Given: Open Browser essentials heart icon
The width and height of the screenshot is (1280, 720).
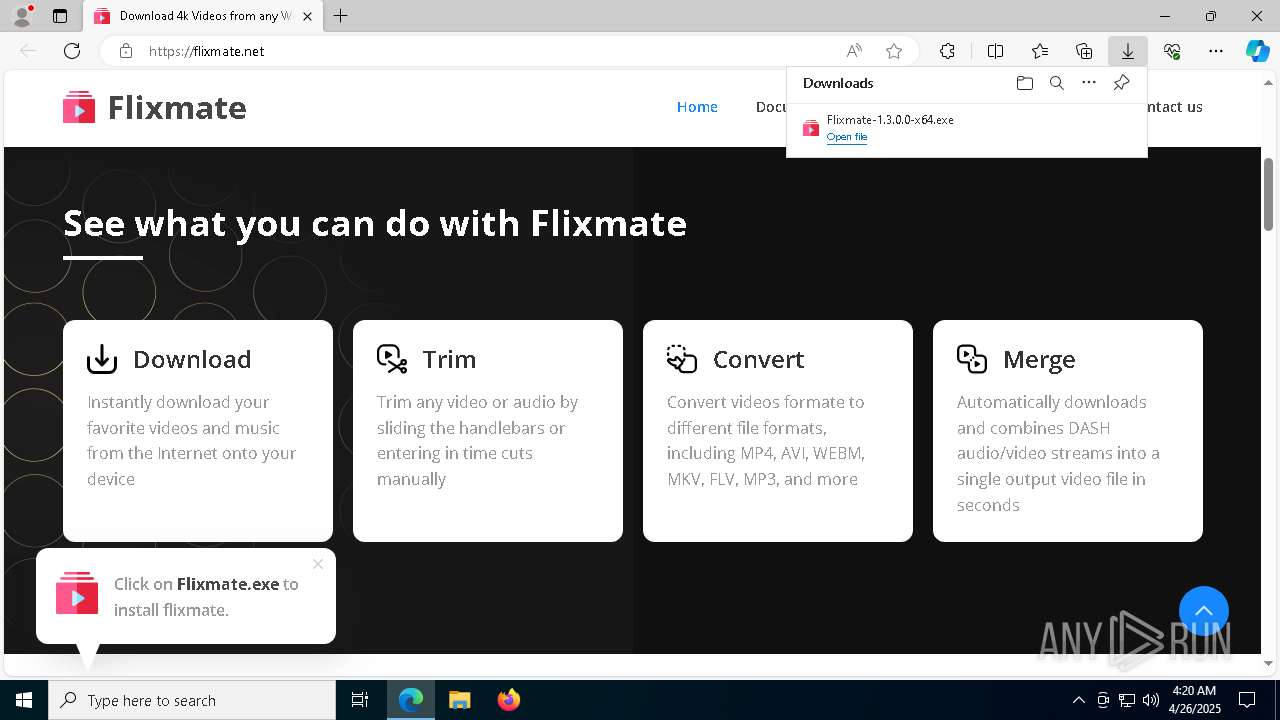Looking at the screenshot, I should [1172, 51].
